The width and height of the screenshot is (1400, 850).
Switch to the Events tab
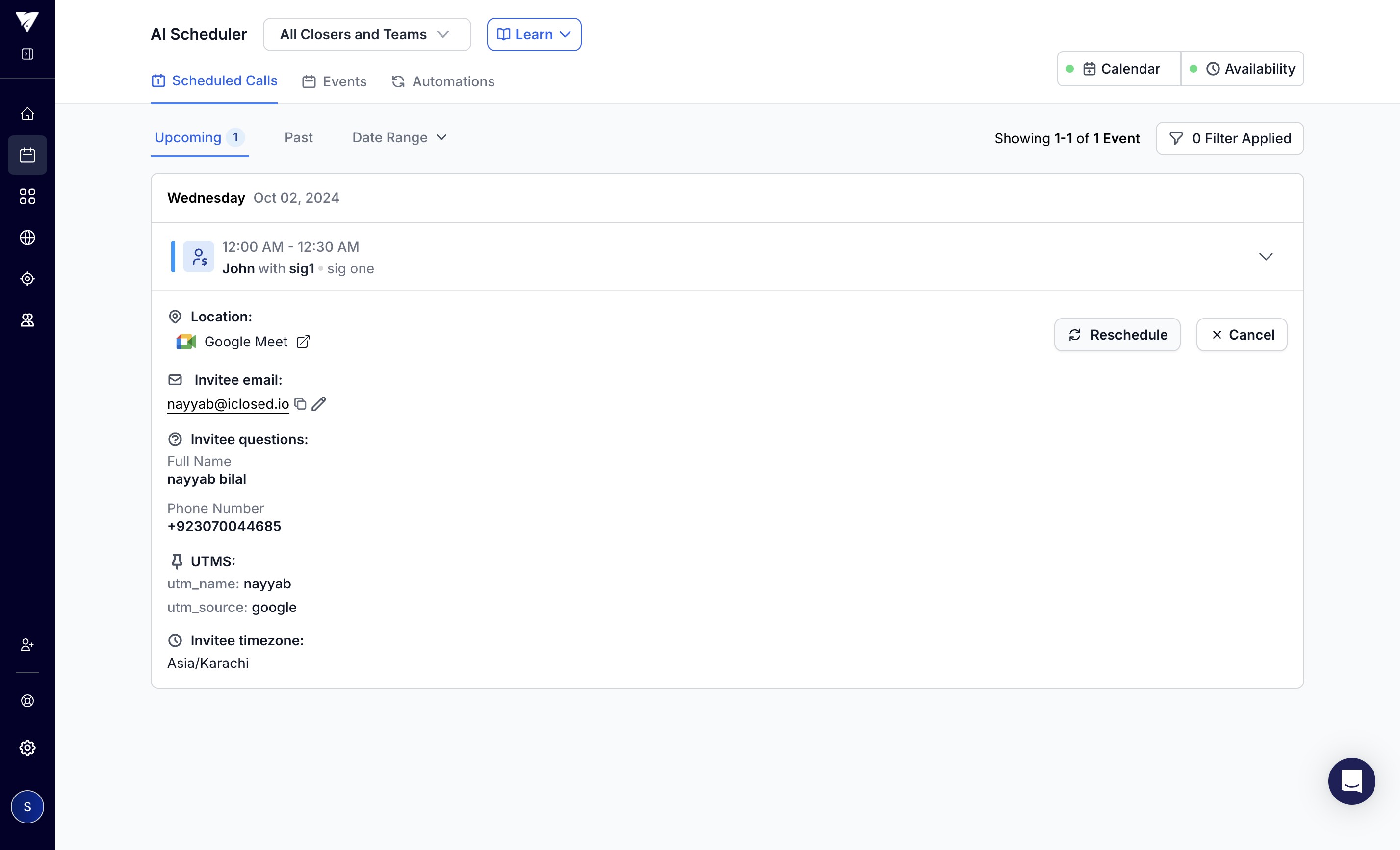click(x=334, y=82)
